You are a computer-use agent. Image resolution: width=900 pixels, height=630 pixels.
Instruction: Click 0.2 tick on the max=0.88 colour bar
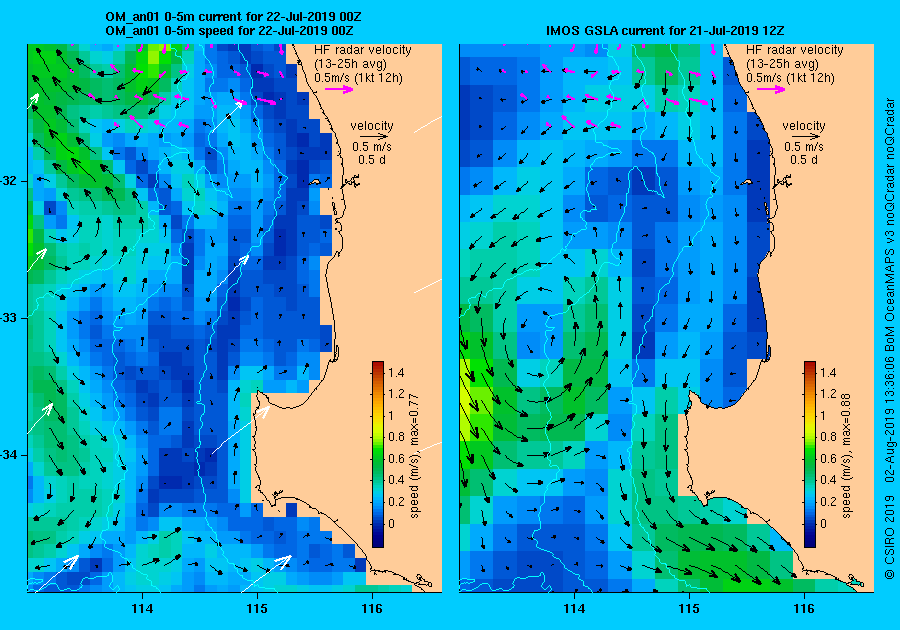[828, 501]
